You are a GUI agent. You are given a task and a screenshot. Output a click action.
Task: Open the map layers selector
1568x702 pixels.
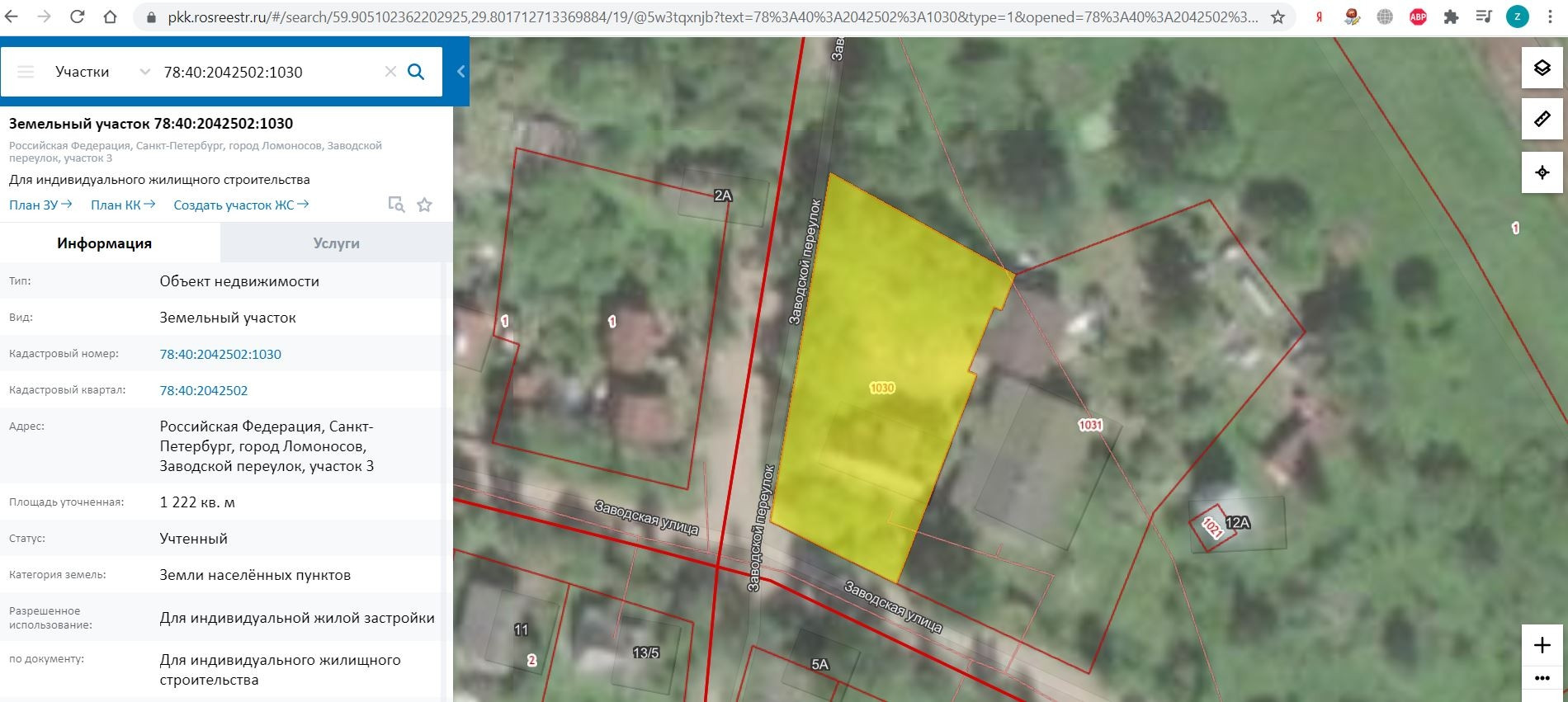coord(1542,68)
